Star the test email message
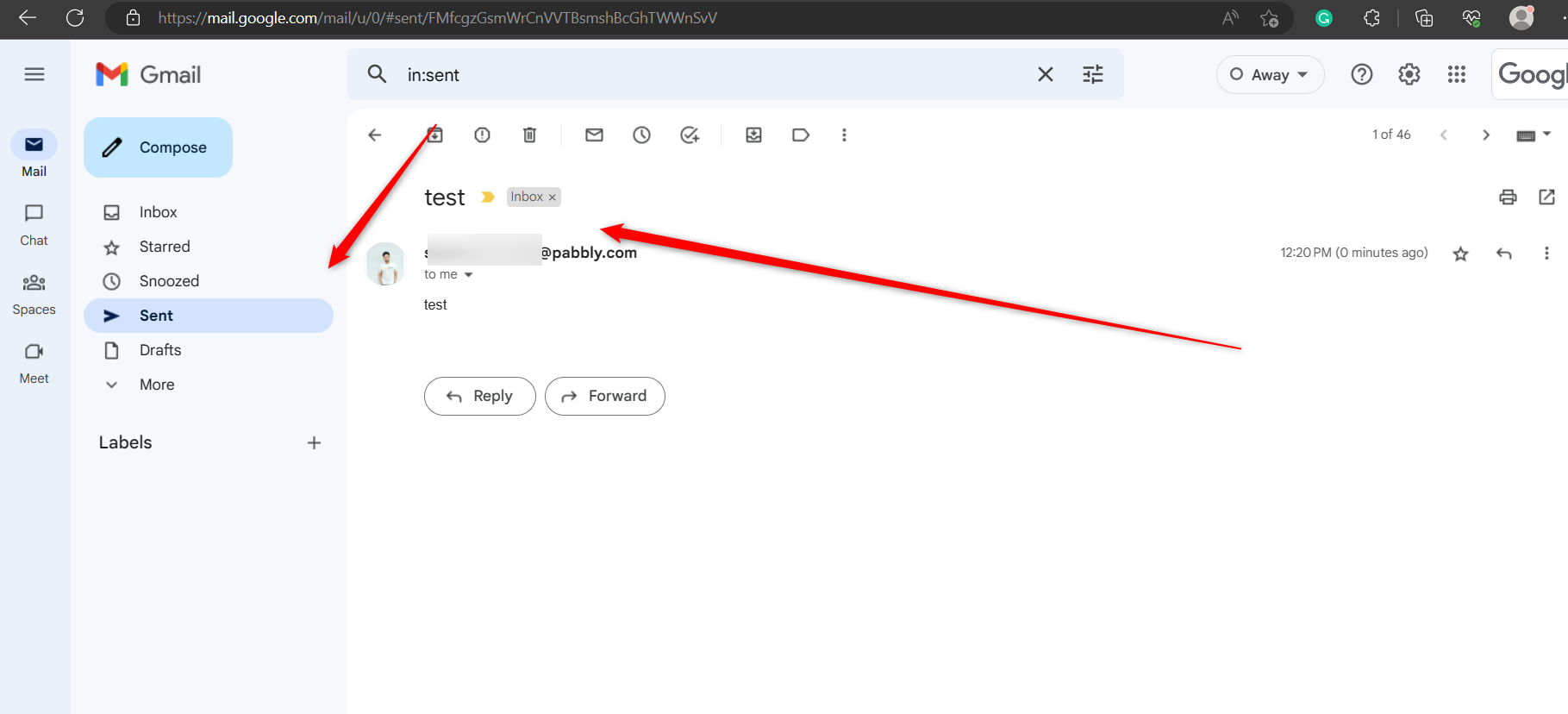The height and width of the screenshot is (714, 1568). point(1460,254)
